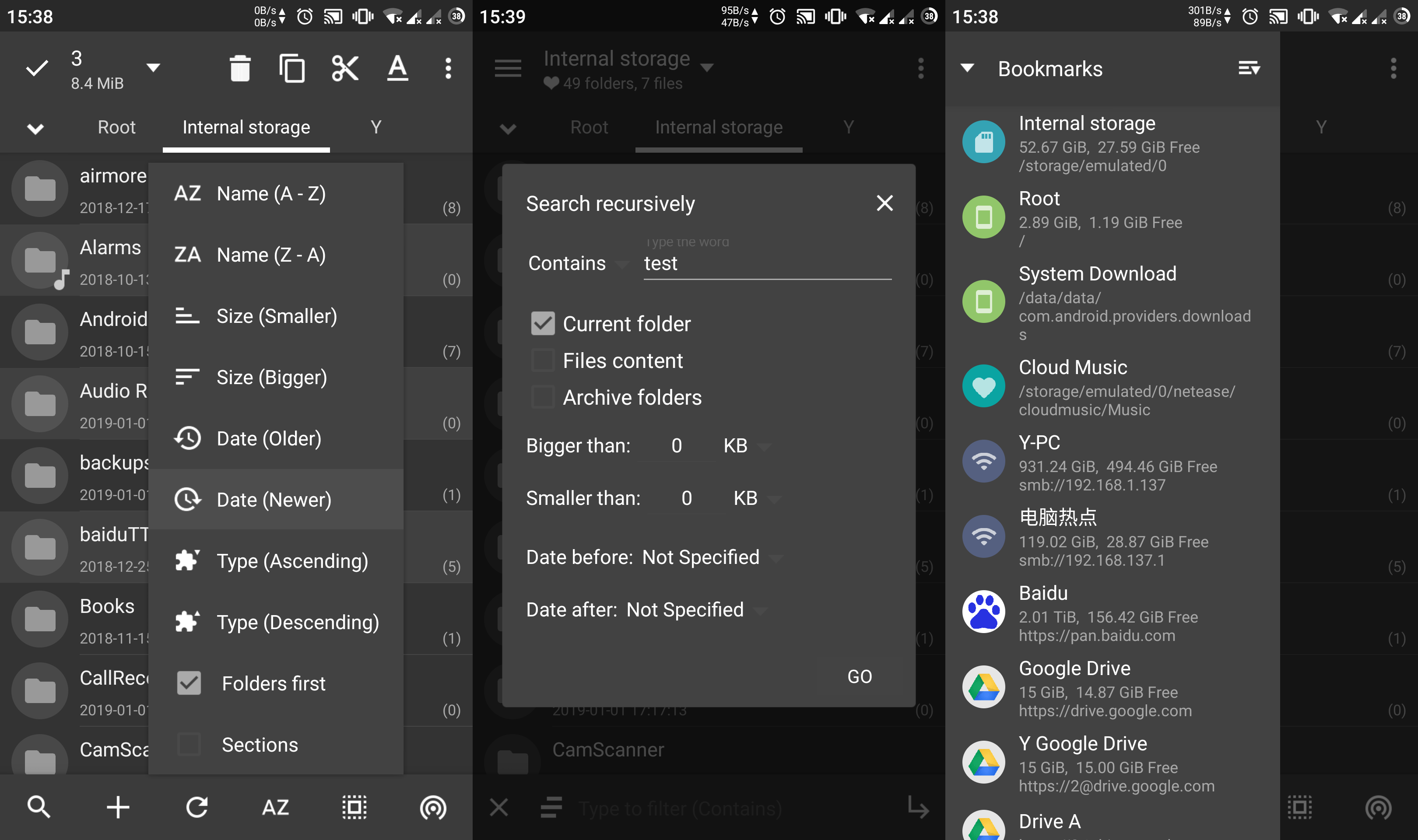
Task: Enable Archive folders checkbox
Action: tap(543, 397)
